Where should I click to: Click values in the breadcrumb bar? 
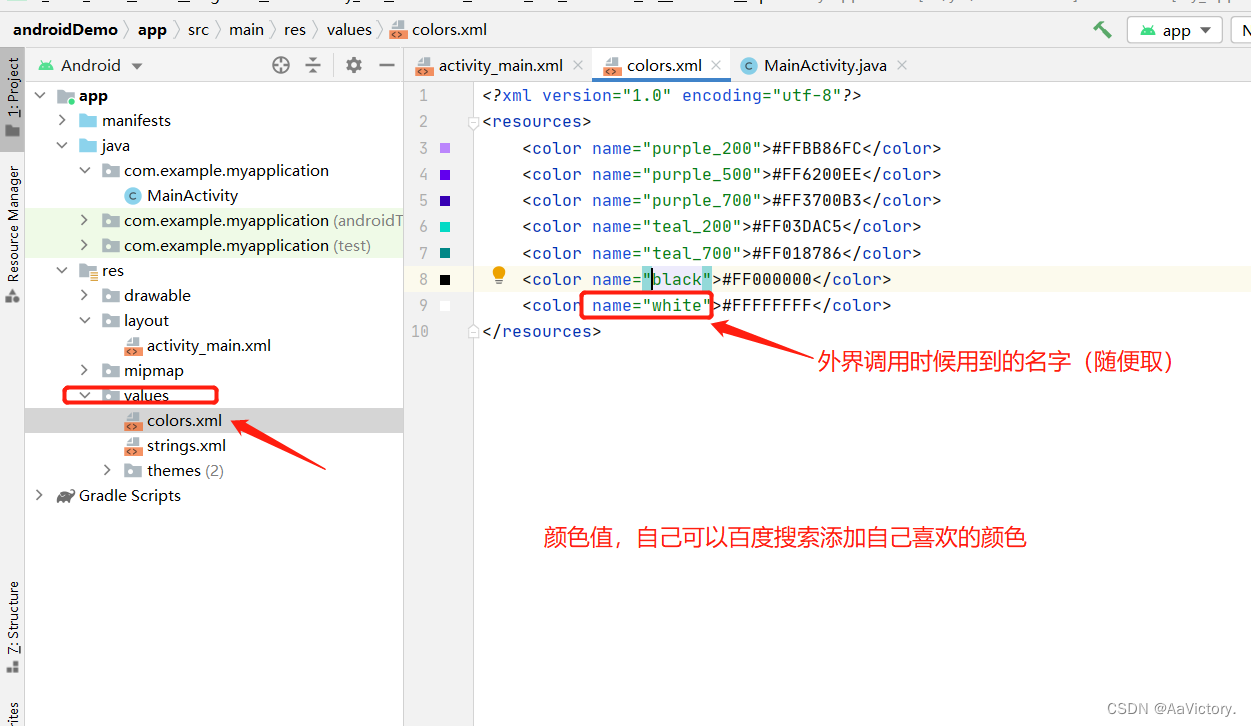click(349, 29)
